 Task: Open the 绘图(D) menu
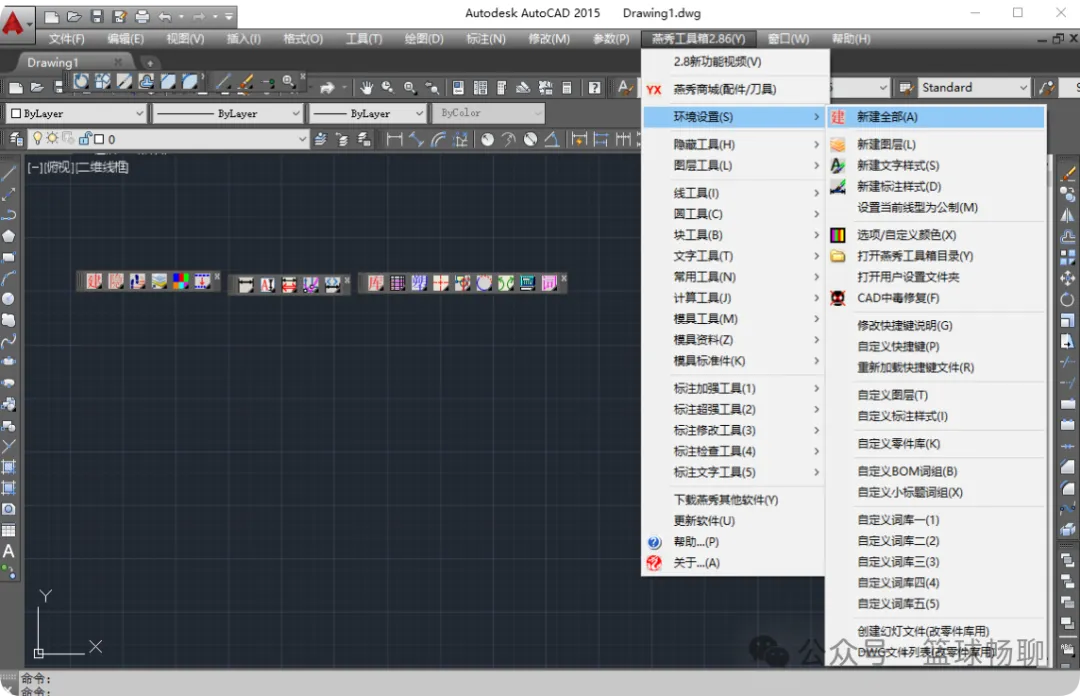(x=424, y=39)
